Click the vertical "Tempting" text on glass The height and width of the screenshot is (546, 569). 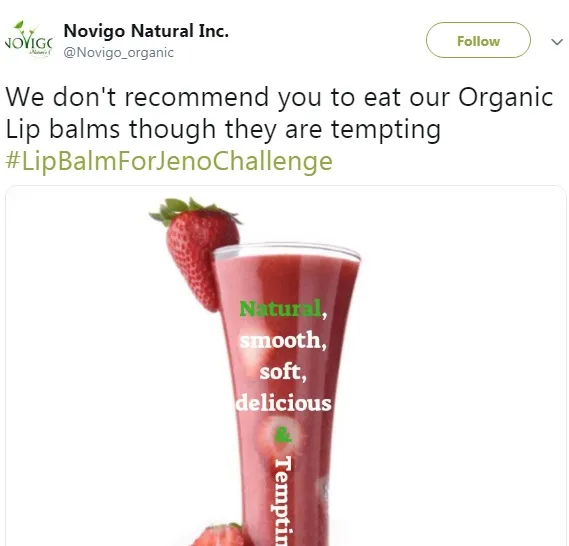[x=283, y=501]
